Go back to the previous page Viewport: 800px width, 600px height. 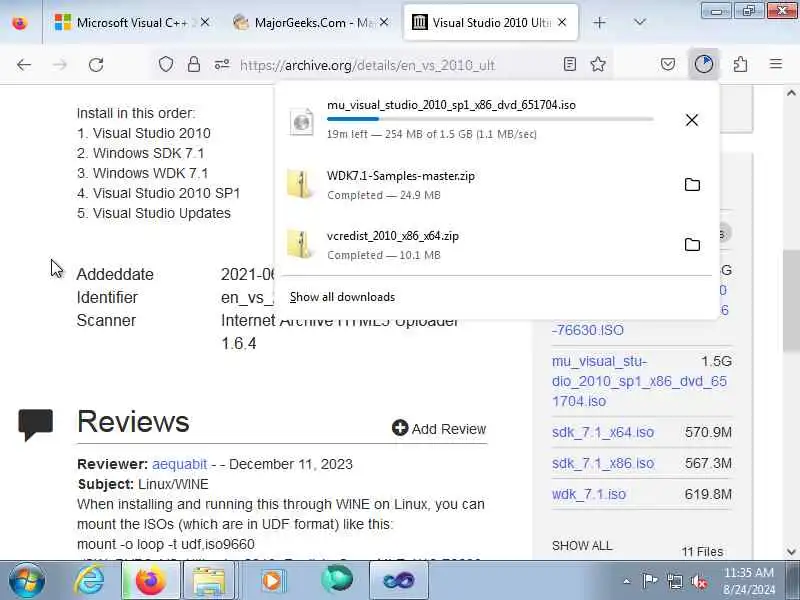[23, 65]
